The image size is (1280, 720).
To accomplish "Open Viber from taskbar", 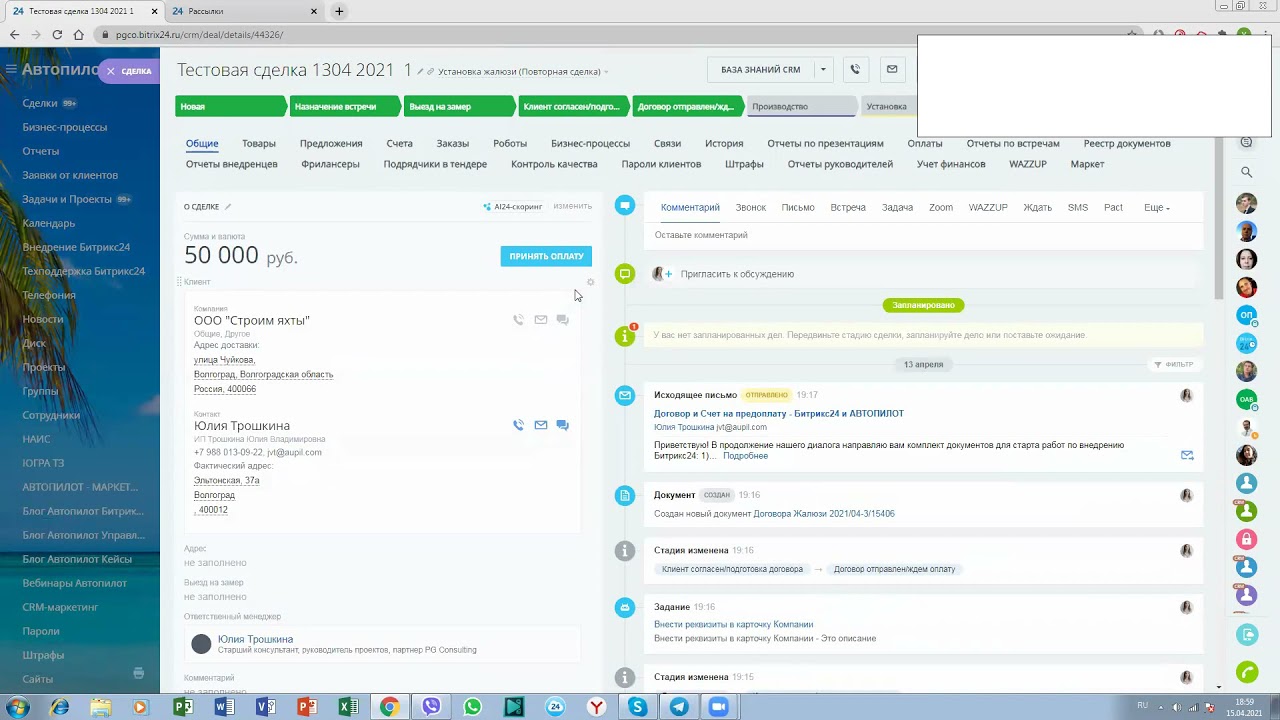I will coord(431,707).
